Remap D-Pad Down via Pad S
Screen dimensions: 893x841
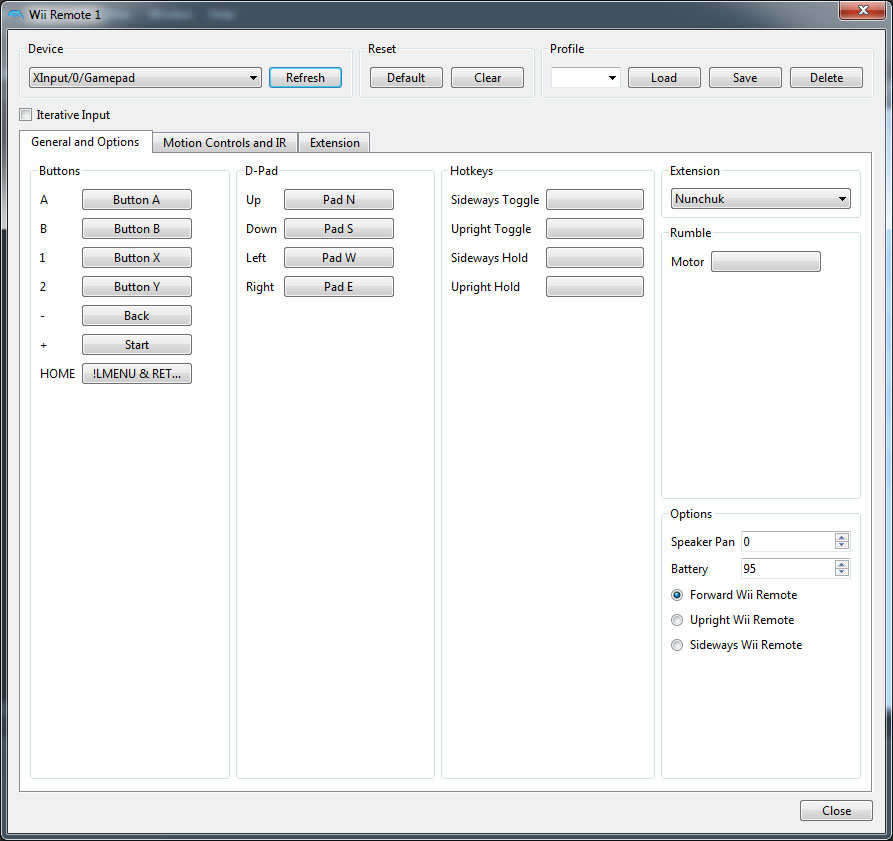coord(339,229)
